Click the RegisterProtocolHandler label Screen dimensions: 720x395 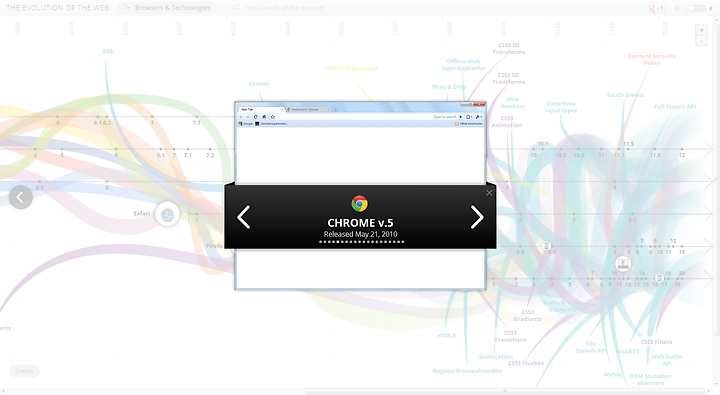[x=467, y=371]
